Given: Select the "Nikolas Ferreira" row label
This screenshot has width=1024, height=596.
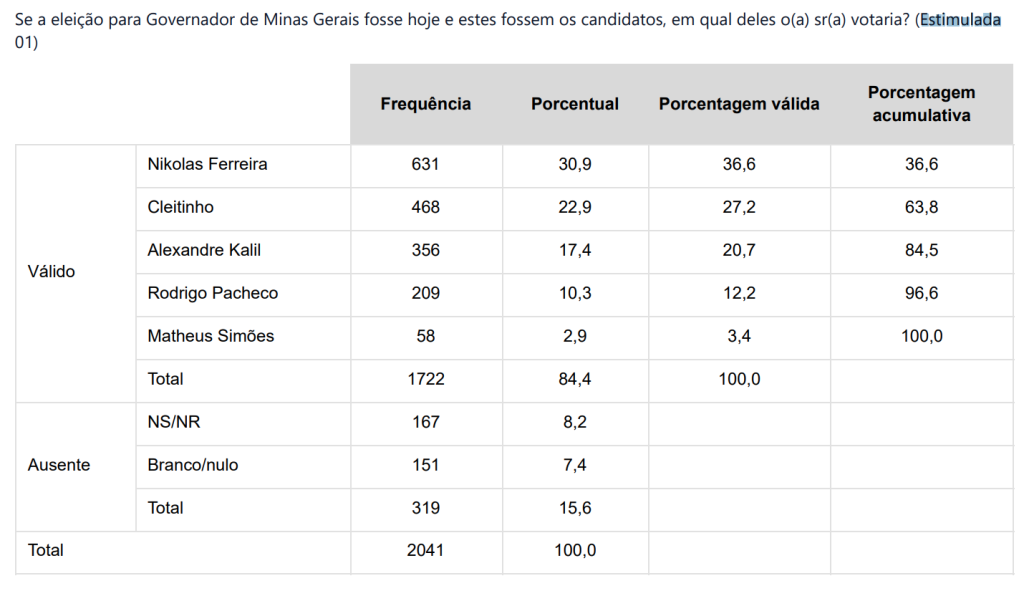Looking at the screenshot, I should pos(207,164).
